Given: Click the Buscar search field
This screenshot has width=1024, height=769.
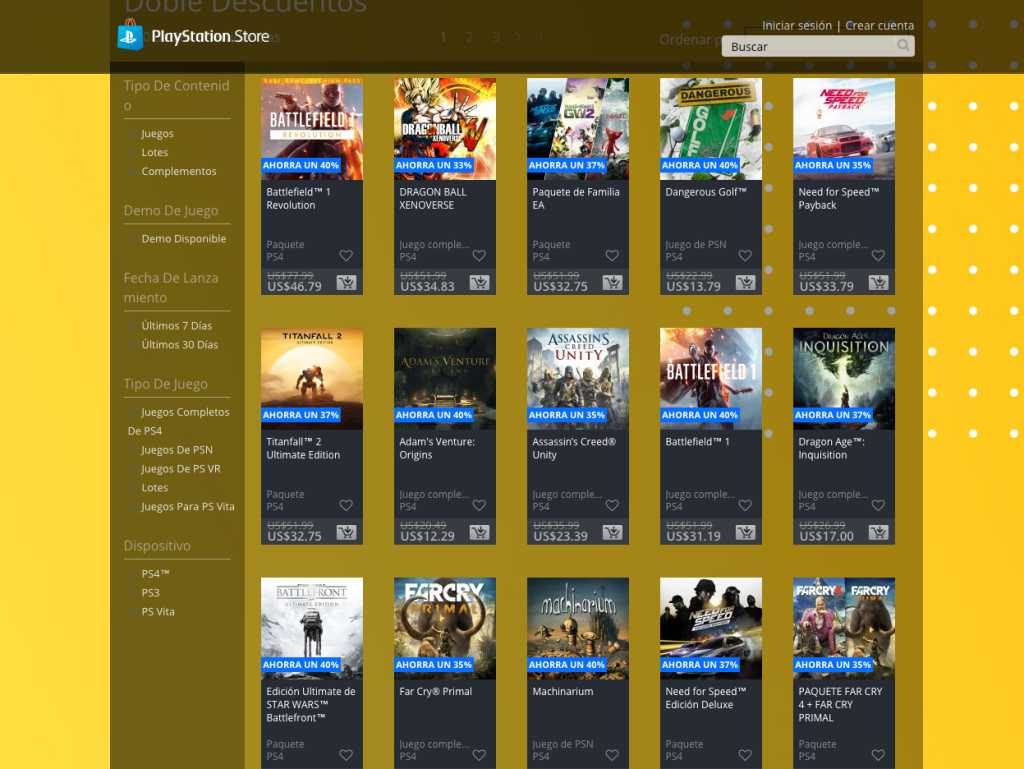Looking at the screenshot, I should click(x=818, y=46).
